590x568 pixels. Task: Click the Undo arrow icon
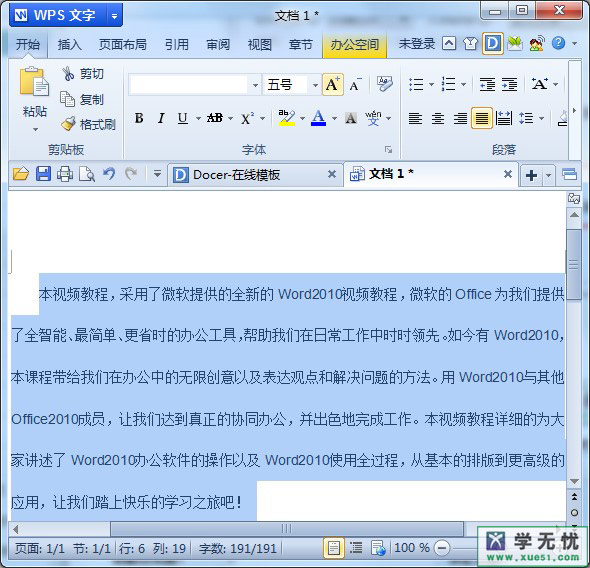pos(109,174)
